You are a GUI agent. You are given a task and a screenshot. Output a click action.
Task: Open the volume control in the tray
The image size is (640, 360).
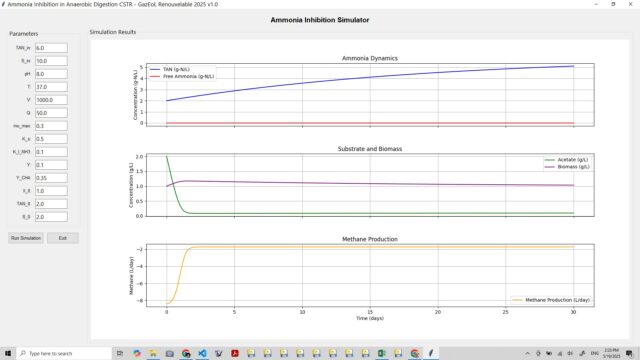[570, 353]
